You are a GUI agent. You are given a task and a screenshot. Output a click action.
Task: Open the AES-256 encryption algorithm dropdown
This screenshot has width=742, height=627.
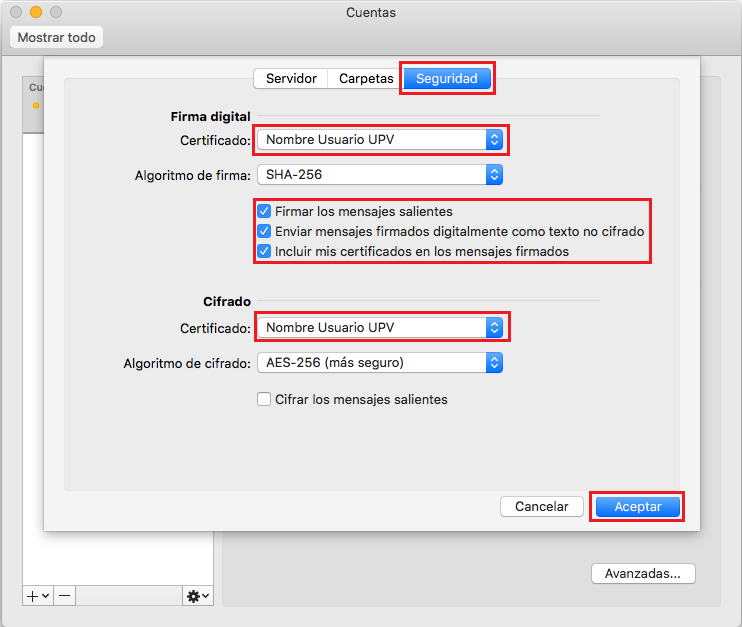380,362
